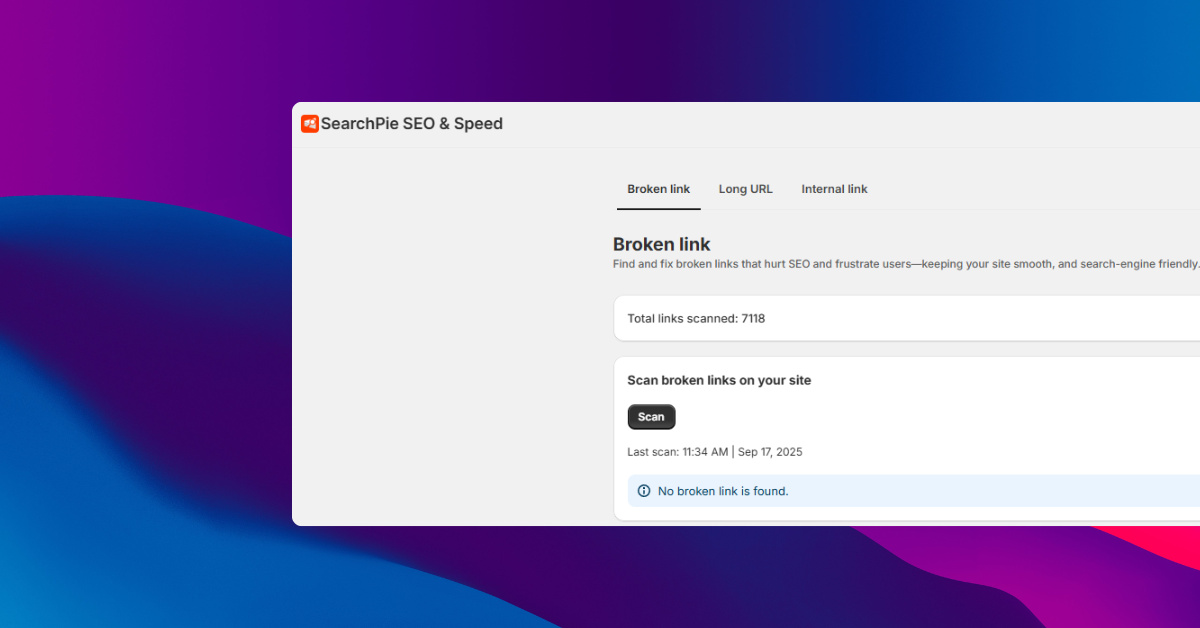Click the SearchPie orange logo icon
This screenshot has width=1200, height=628.
(310, 124)
